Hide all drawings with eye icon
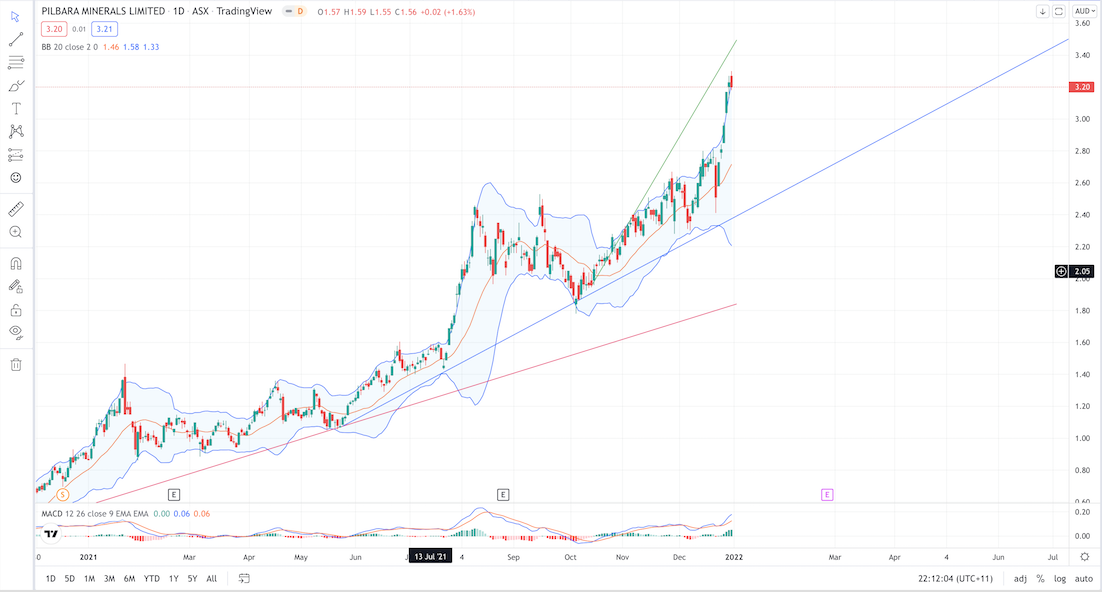 click(x=15, y=333)
